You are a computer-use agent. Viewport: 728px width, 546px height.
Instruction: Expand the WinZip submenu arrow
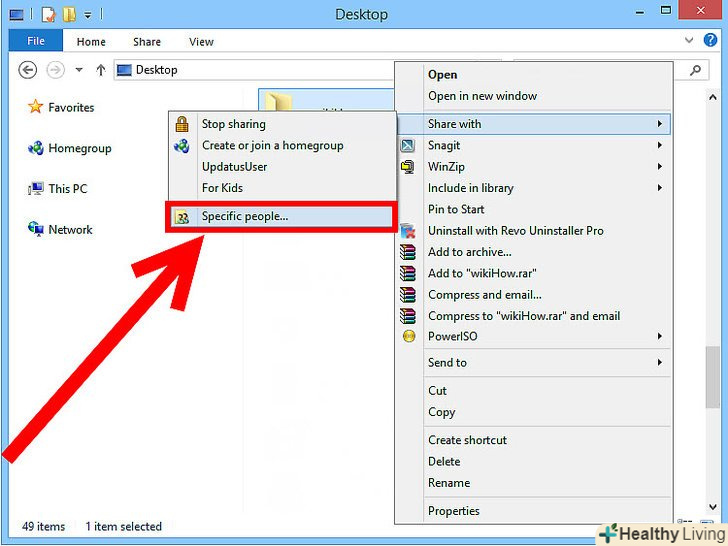pos(659,167)
